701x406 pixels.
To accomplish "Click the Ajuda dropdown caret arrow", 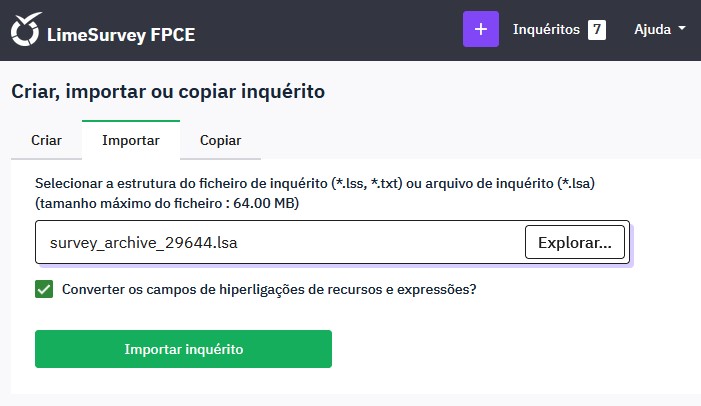I will point(682,29).
